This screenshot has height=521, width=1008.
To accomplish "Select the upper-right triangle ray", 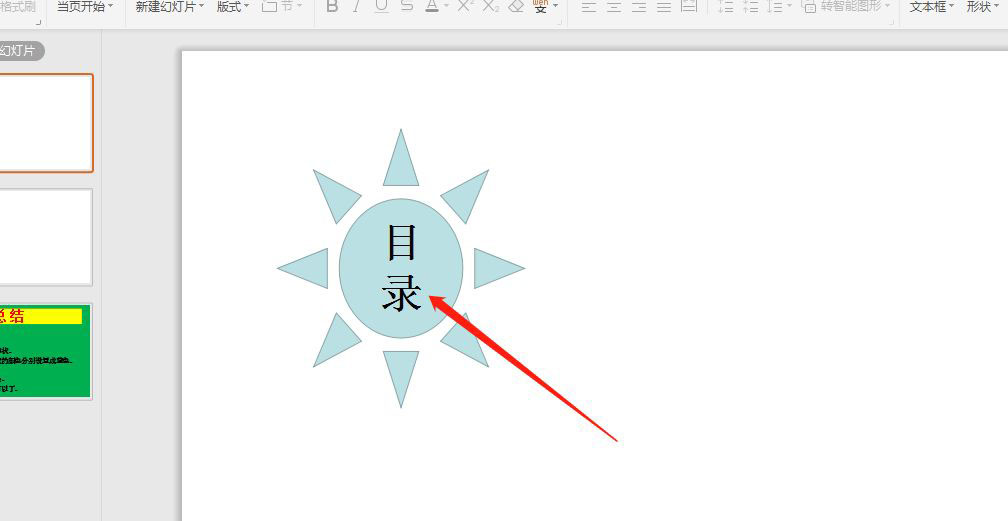I will pos(465,196).
